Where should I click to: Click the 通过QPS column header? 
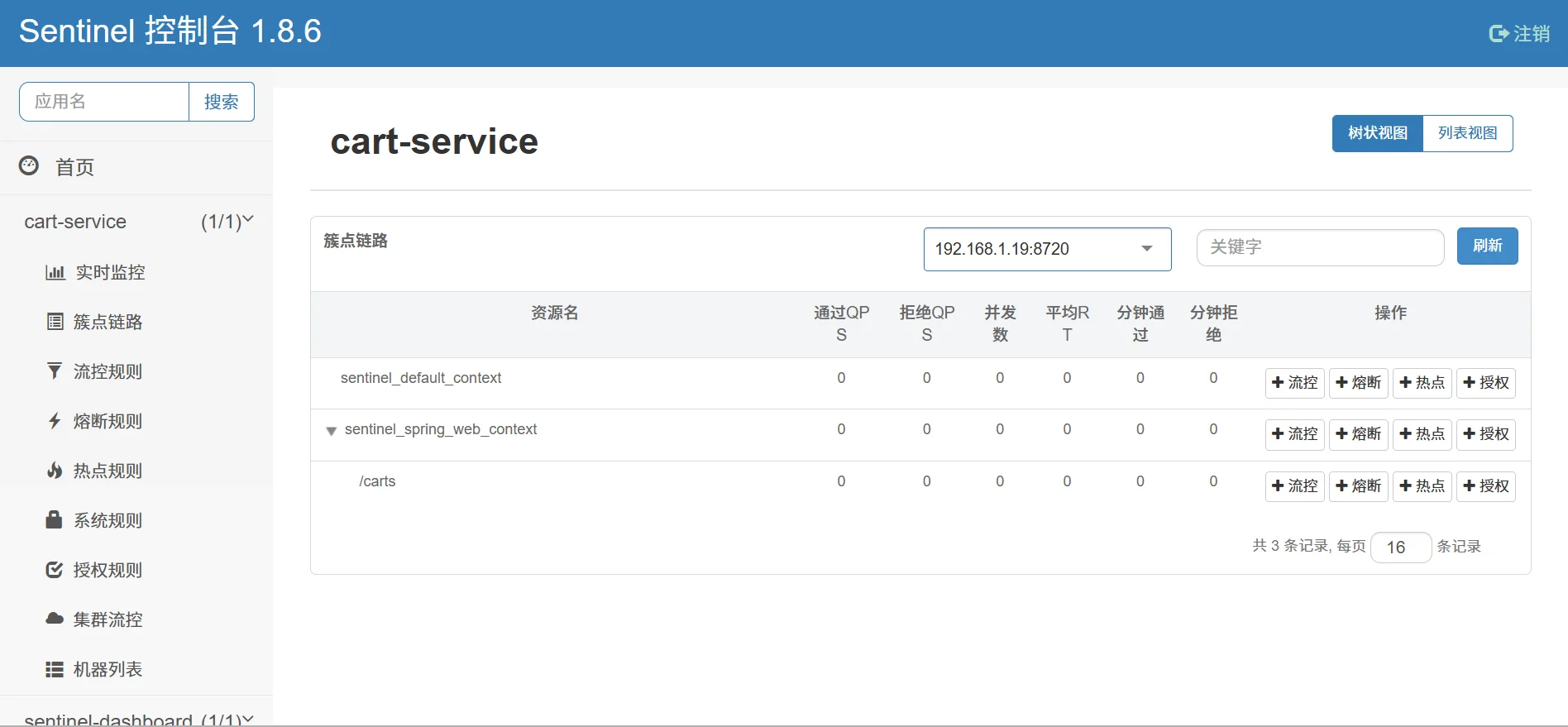coord(841,323)
